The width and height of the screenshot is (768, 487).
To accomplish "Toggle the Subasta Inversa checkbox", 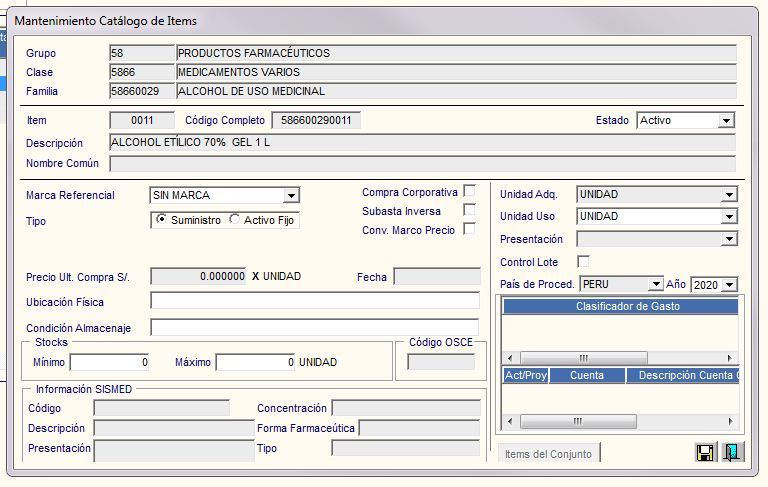I will coord(469,210).
